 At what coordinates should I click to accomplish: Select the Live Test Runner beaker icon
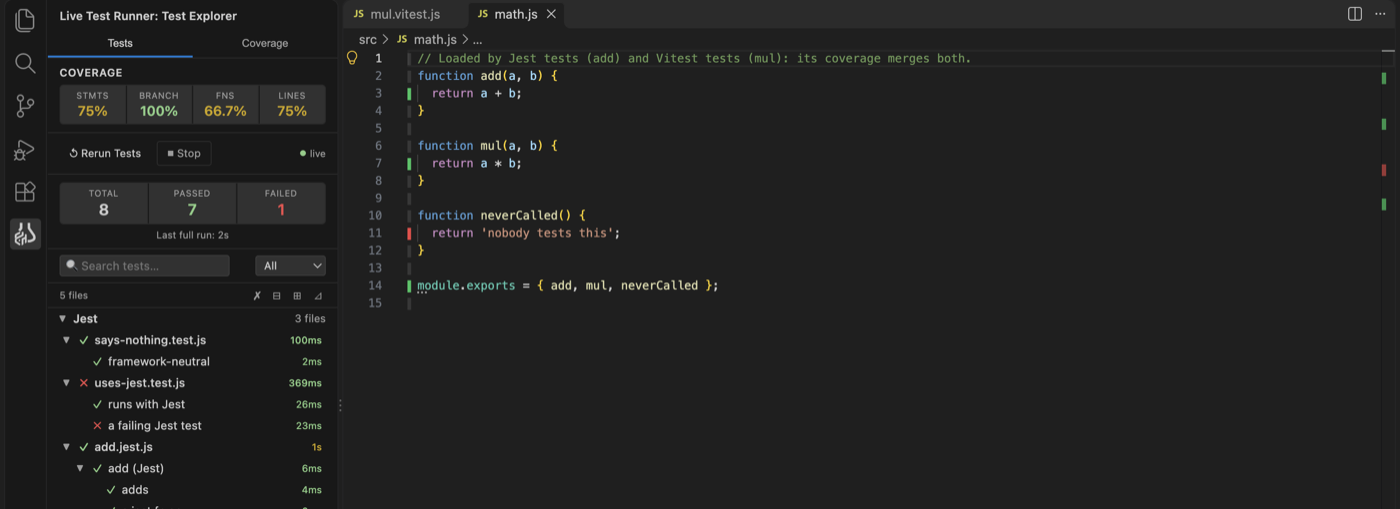(x=25, y=234)
